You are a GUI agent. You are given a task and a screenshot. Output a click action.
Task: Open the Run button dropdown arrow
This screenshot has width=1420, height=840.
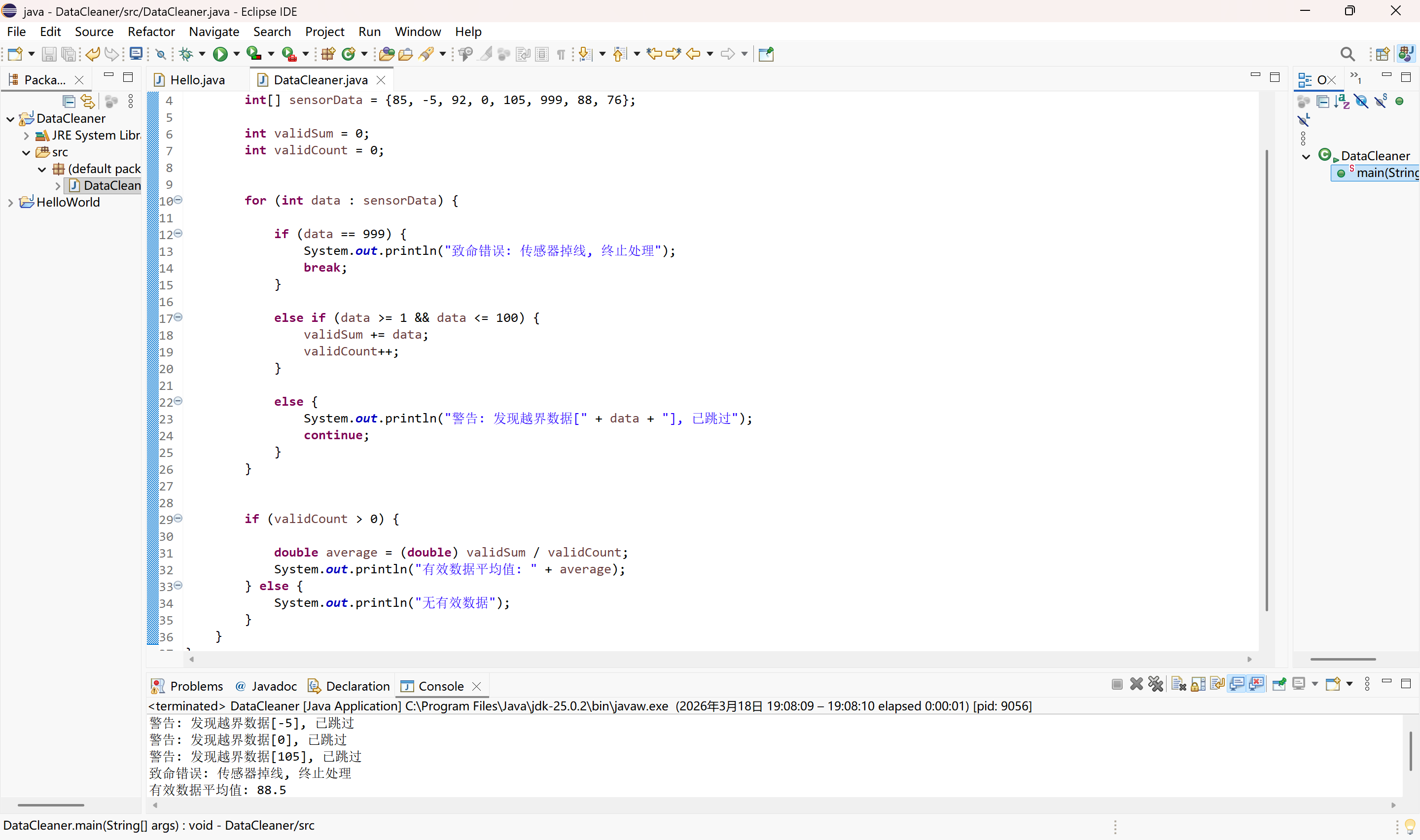click(237, 54)
